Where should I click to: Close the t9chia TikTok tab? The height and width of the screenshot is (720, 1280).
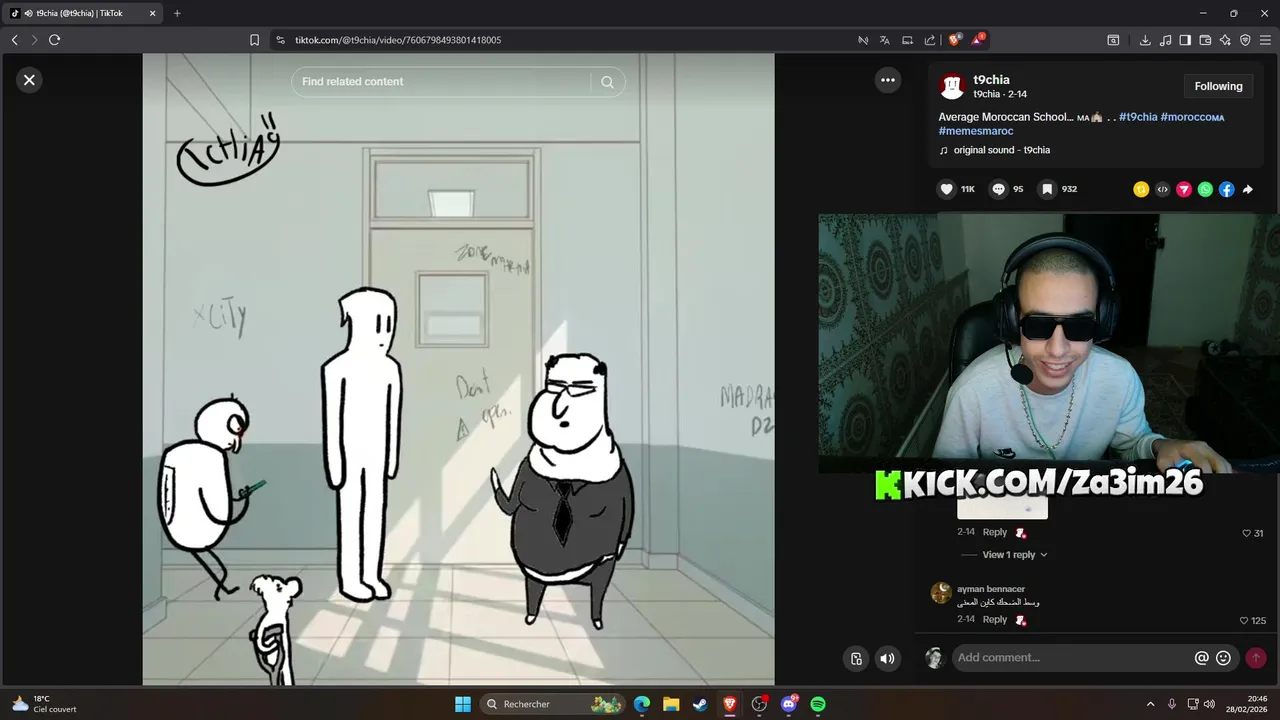tap(153, 13)
